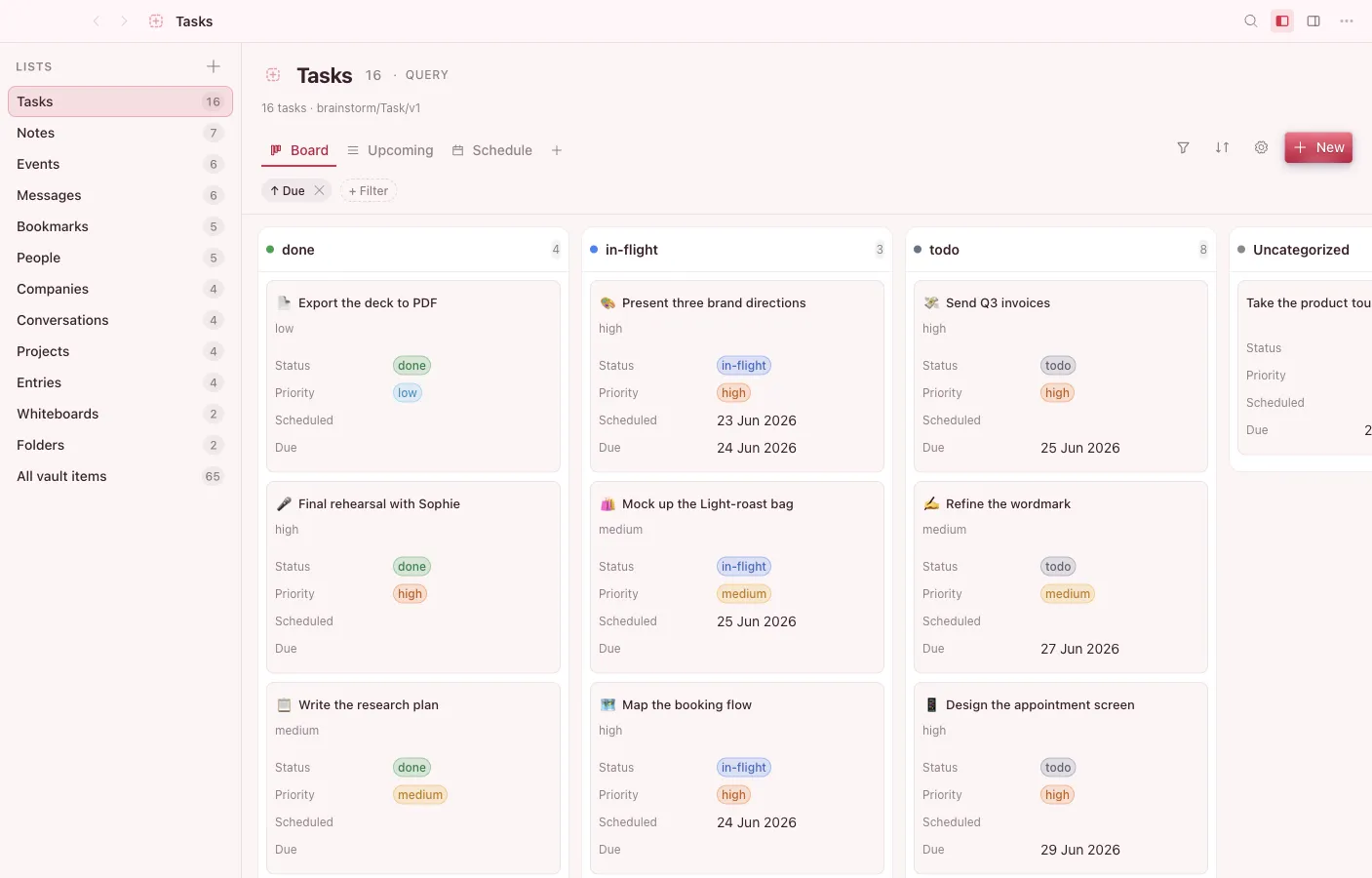1372x878 pixels.
Task: Add a filter with + Filter
Action: tap(369, 191)
